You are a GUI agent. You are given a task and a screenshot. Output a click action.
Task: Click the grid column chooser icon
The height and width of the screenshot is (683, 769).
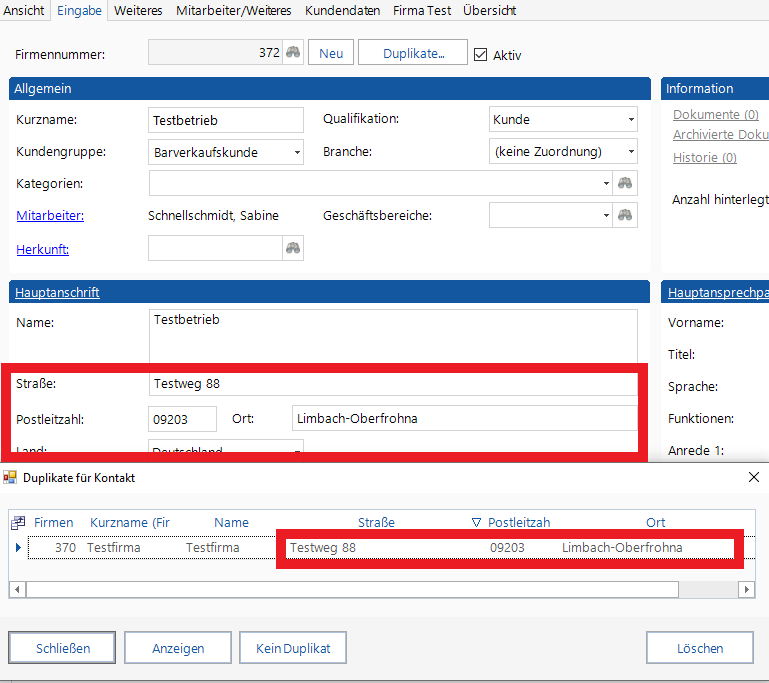point(18,522)
